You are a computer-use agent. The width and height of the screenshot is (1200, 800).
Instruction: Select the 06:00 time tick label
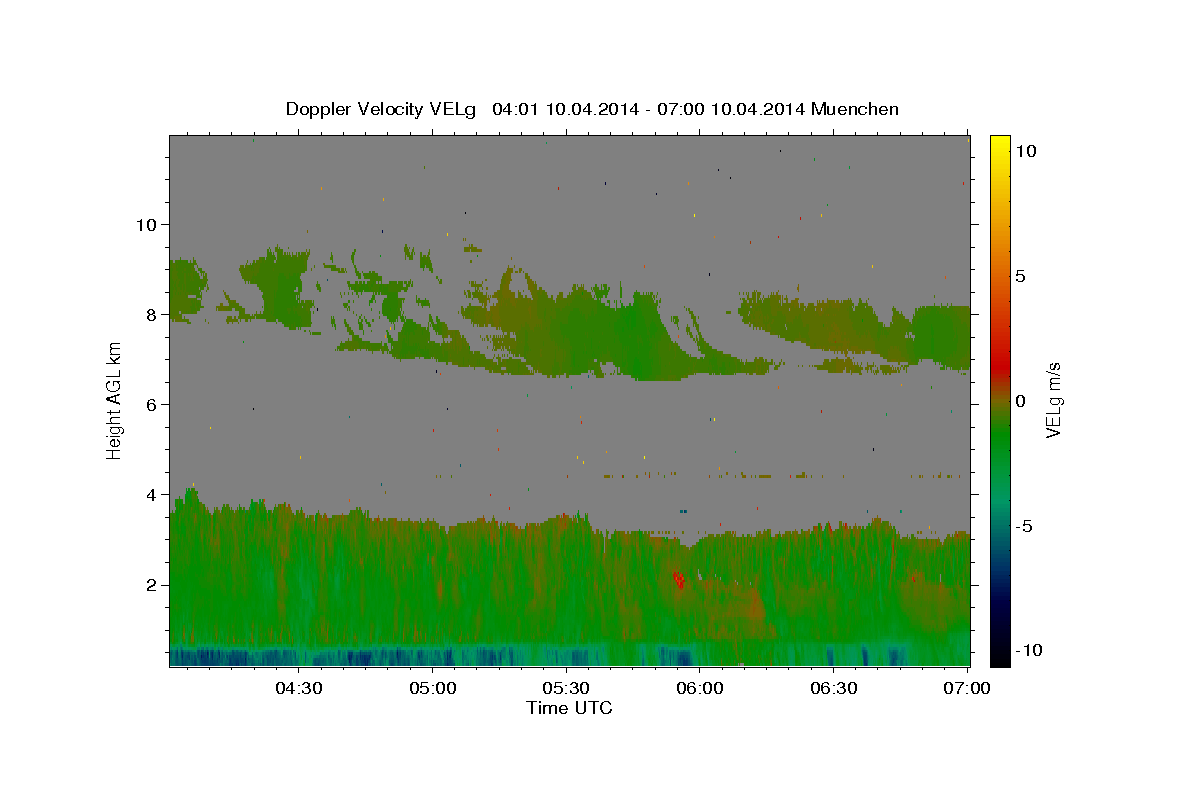[700, 688]
